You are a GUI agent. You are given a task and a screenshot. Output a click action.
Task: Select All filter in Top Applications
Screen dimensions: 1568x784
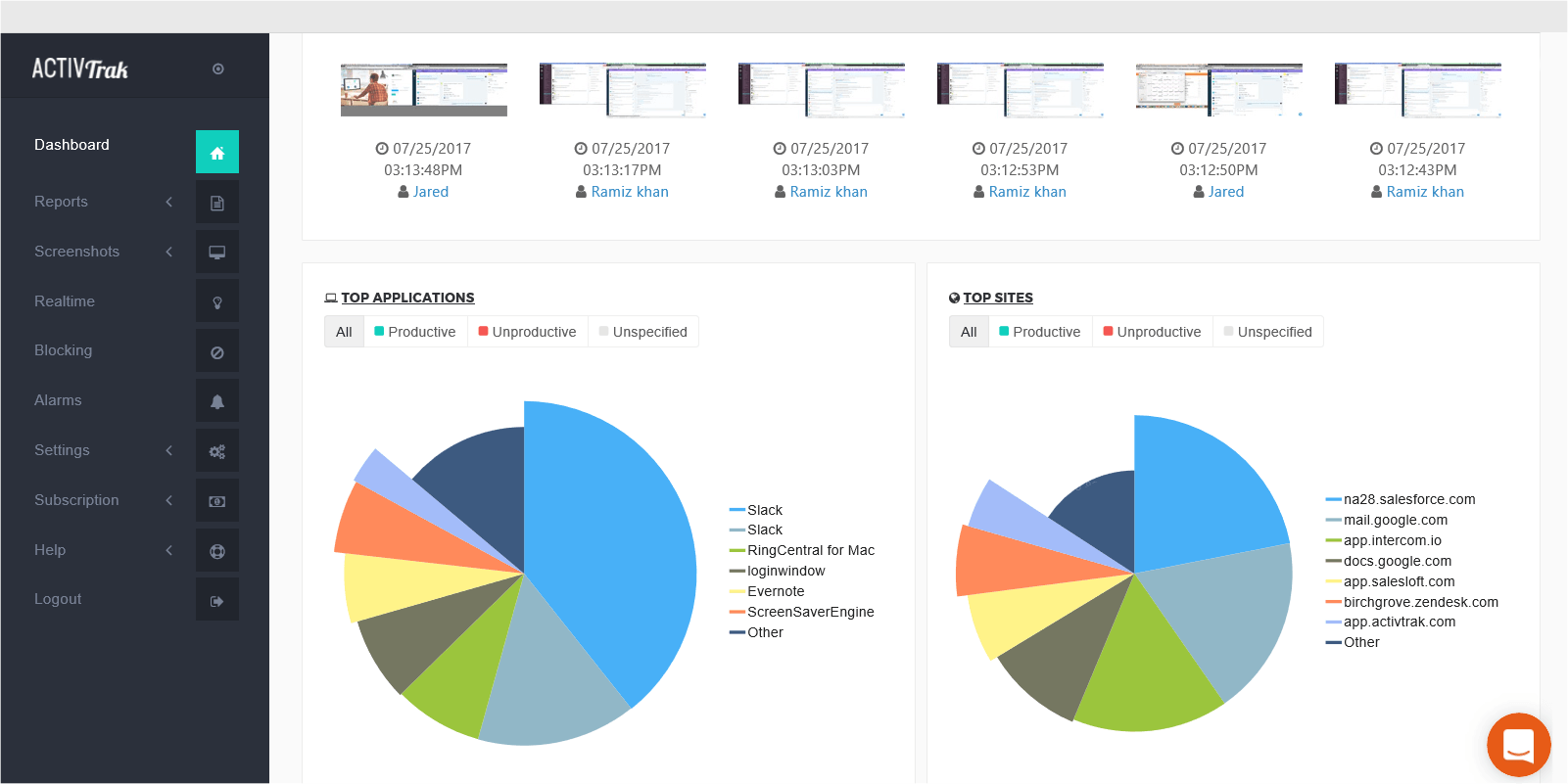[x=344, y=332]
